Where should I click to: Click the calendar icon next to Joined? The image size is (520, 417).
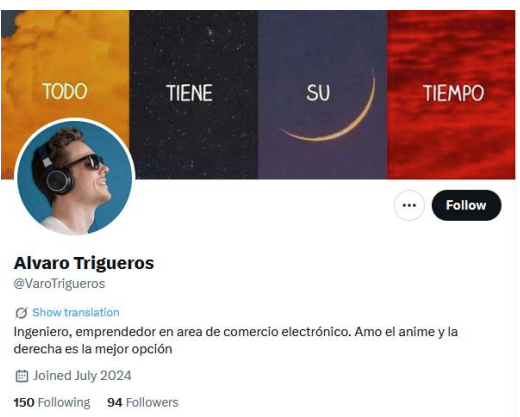pos(22,376)
